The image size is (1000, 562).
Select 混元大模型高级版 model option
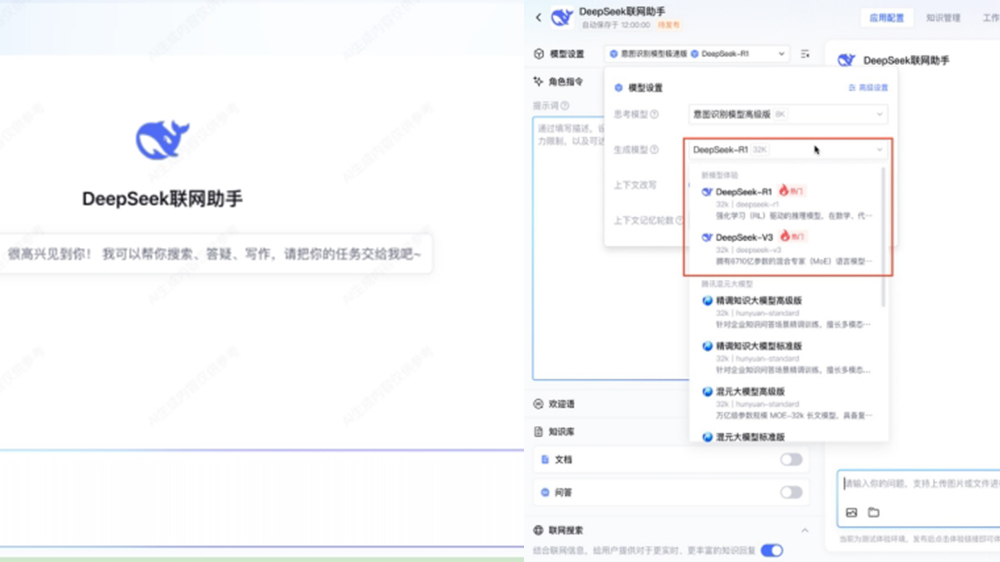pos(787,403)
